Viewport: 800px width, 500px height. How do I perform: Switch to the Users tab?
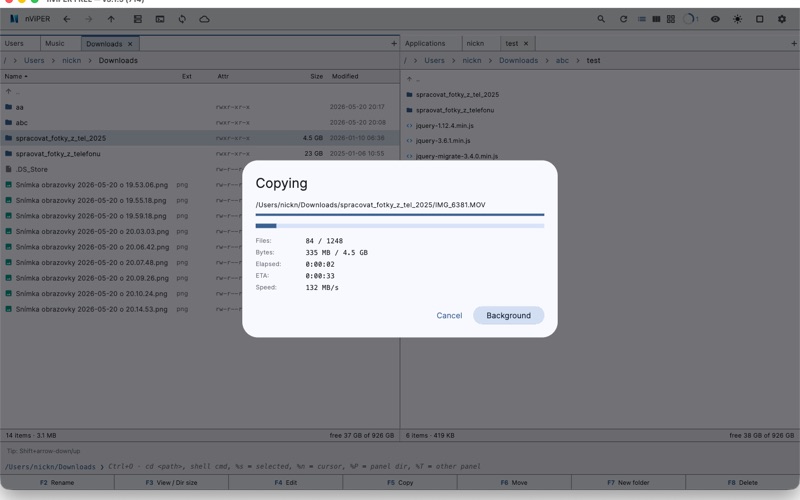[x=14, y=43]
